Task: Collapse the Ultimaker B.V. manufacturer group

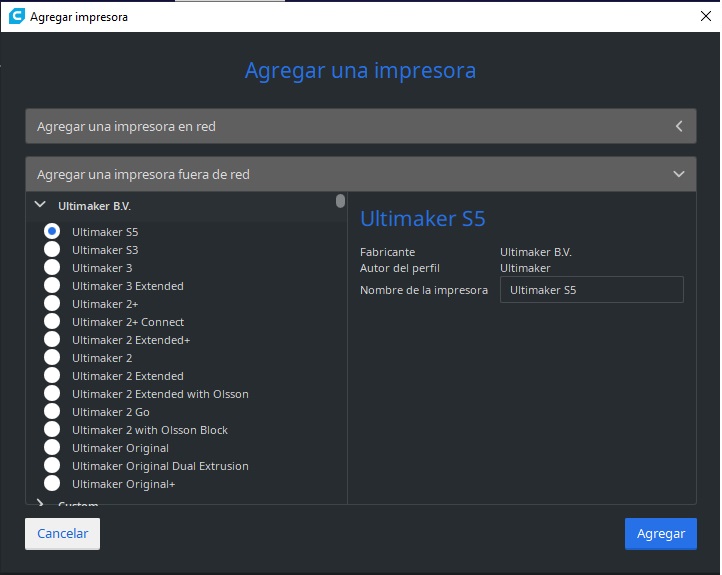Action: pyautogui.click(x=40, y=205)
